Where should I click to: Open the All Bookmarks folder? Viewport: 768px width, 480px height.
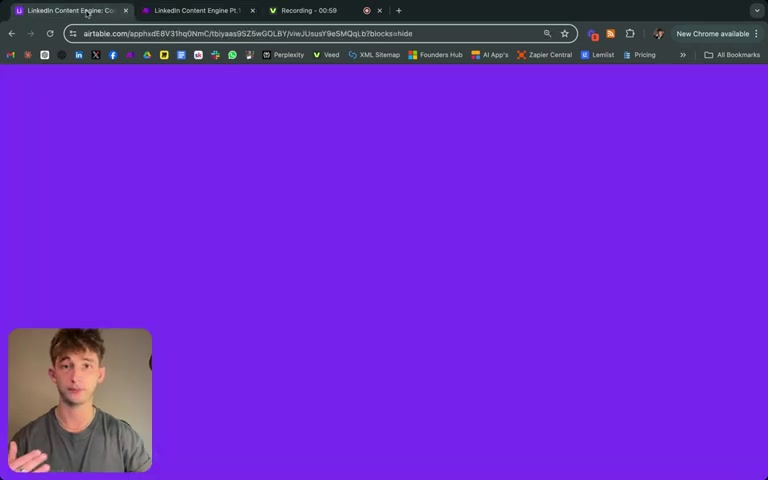[x=732, y=55]
